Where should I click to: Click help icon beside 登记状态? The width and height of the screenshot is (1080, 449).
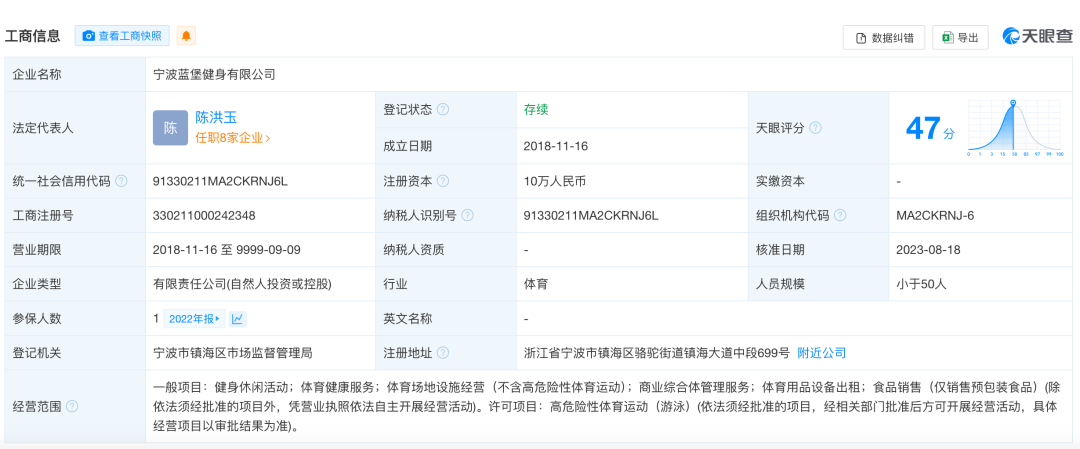pyautogui.click(x=443, y=109)
